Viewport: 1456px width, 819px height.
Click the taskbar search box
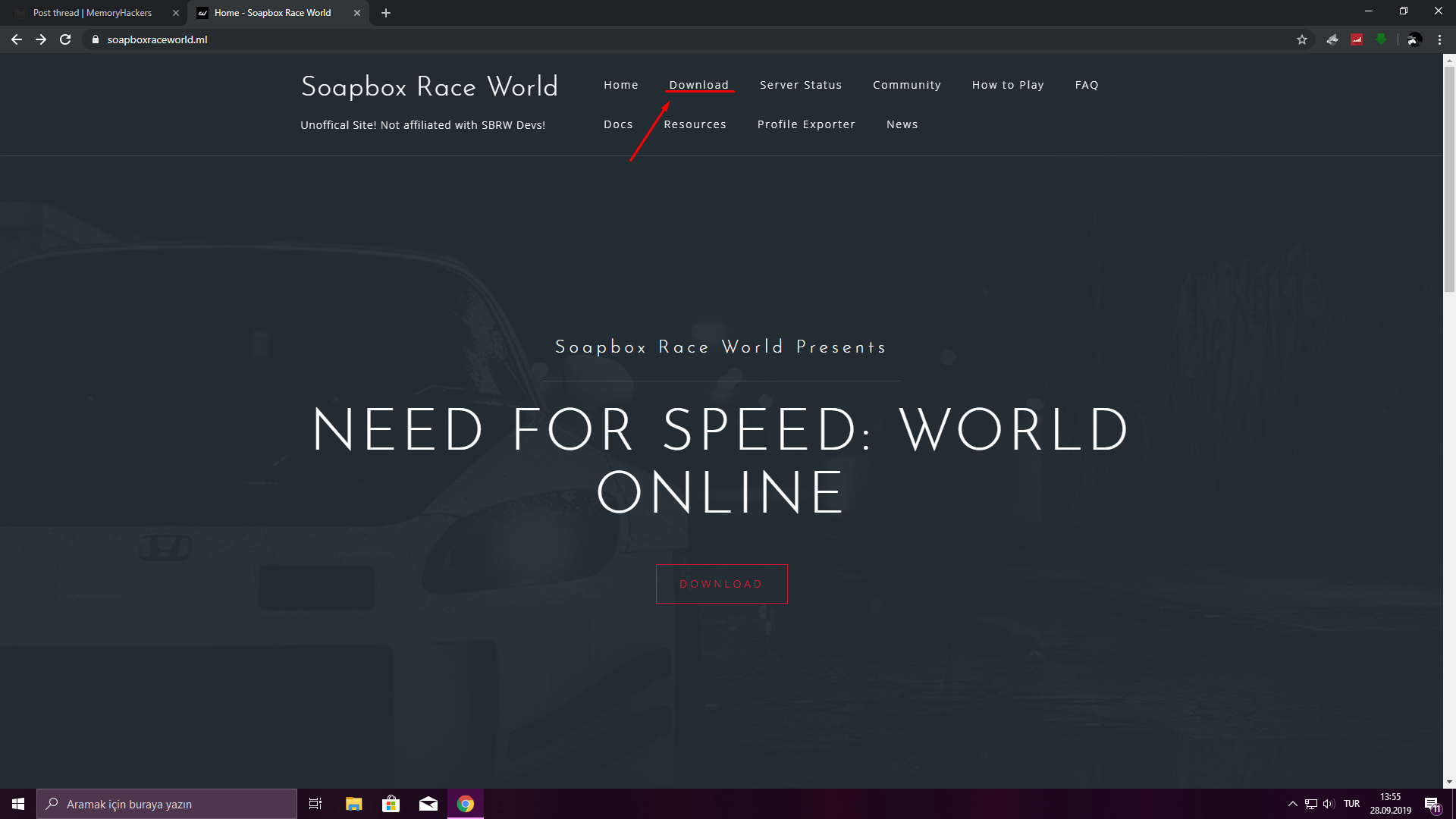point(167,804)
